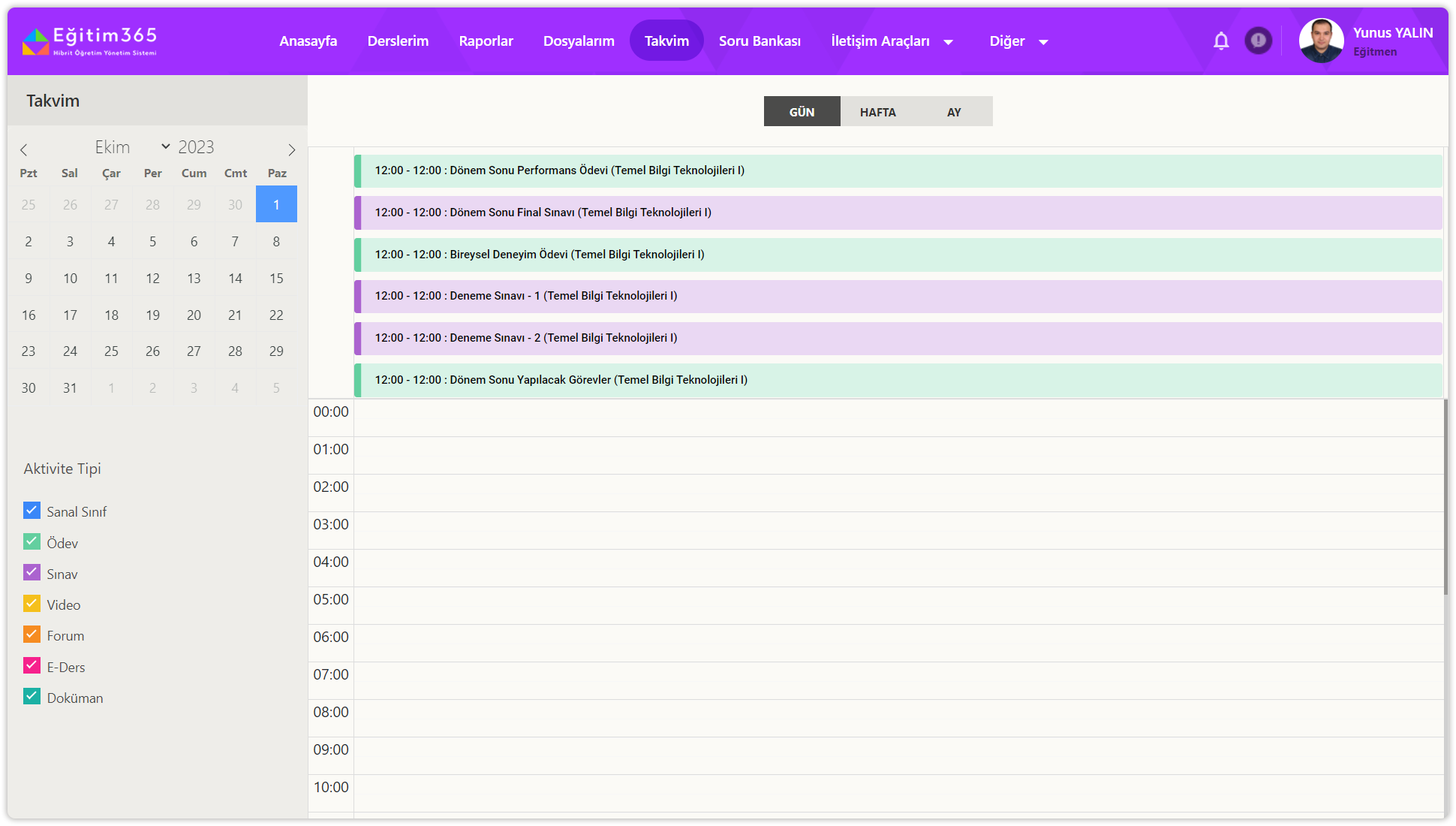
Task: Open Dönem Sonu Final Sınavı event
Action: click(x=898, y=213)
